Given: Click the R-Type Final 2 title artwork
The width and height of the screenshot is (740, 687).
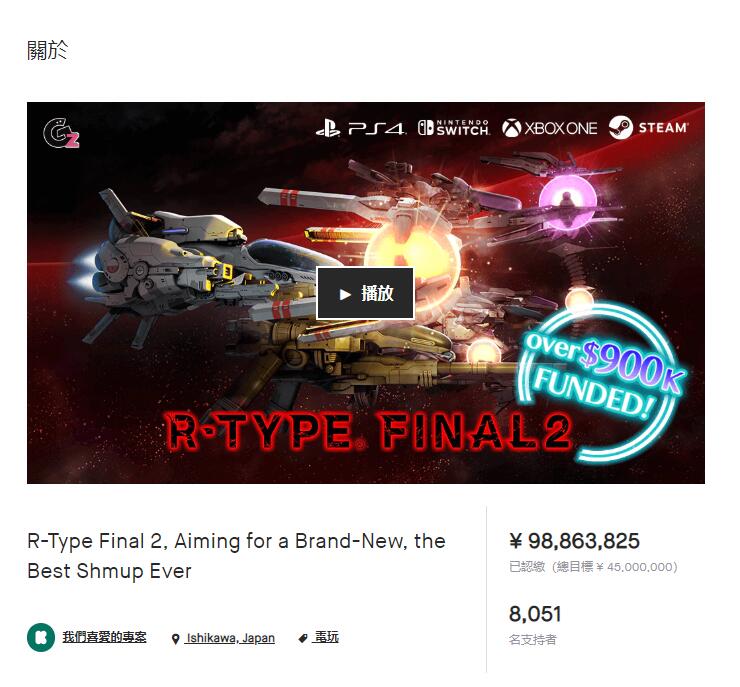Looking at the screenshot, I should click(369, 430).
